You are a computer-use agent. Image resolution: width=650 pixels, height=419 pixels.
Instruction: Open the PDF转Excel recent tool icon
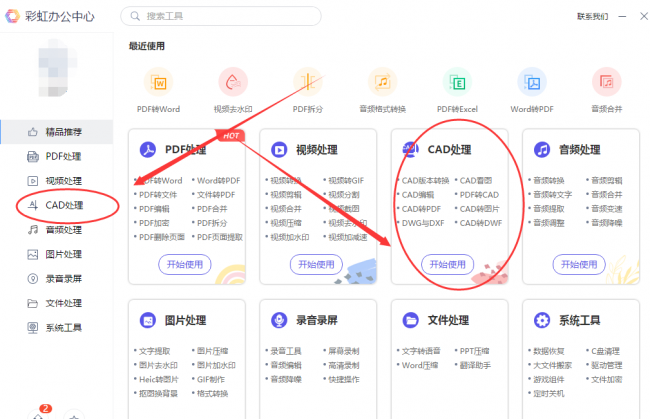[457, 82]
